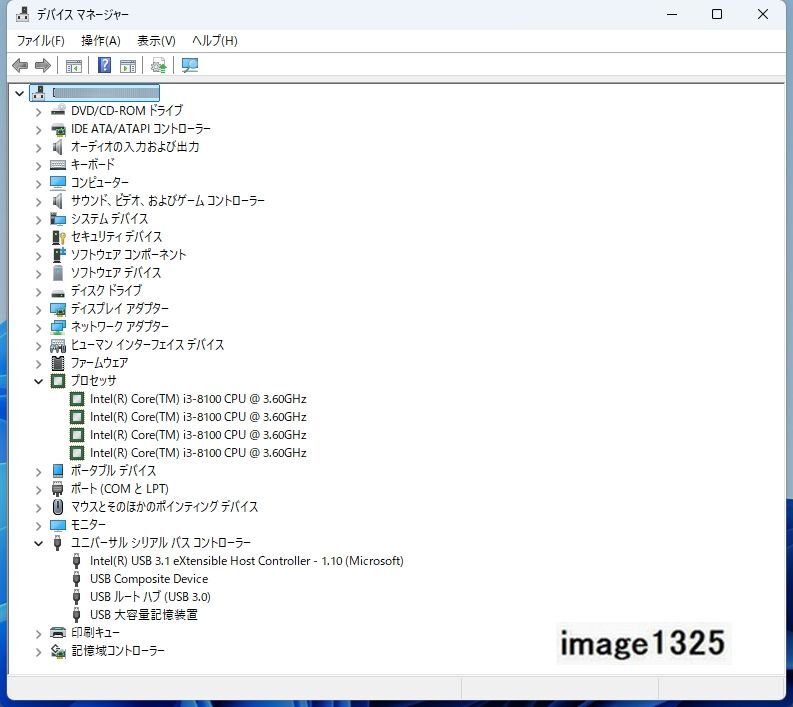This screenshot has height=707, width=793.
Task: Select Intel USB 3.1 eXtensible Host Controller
Action: click(246, 561)
